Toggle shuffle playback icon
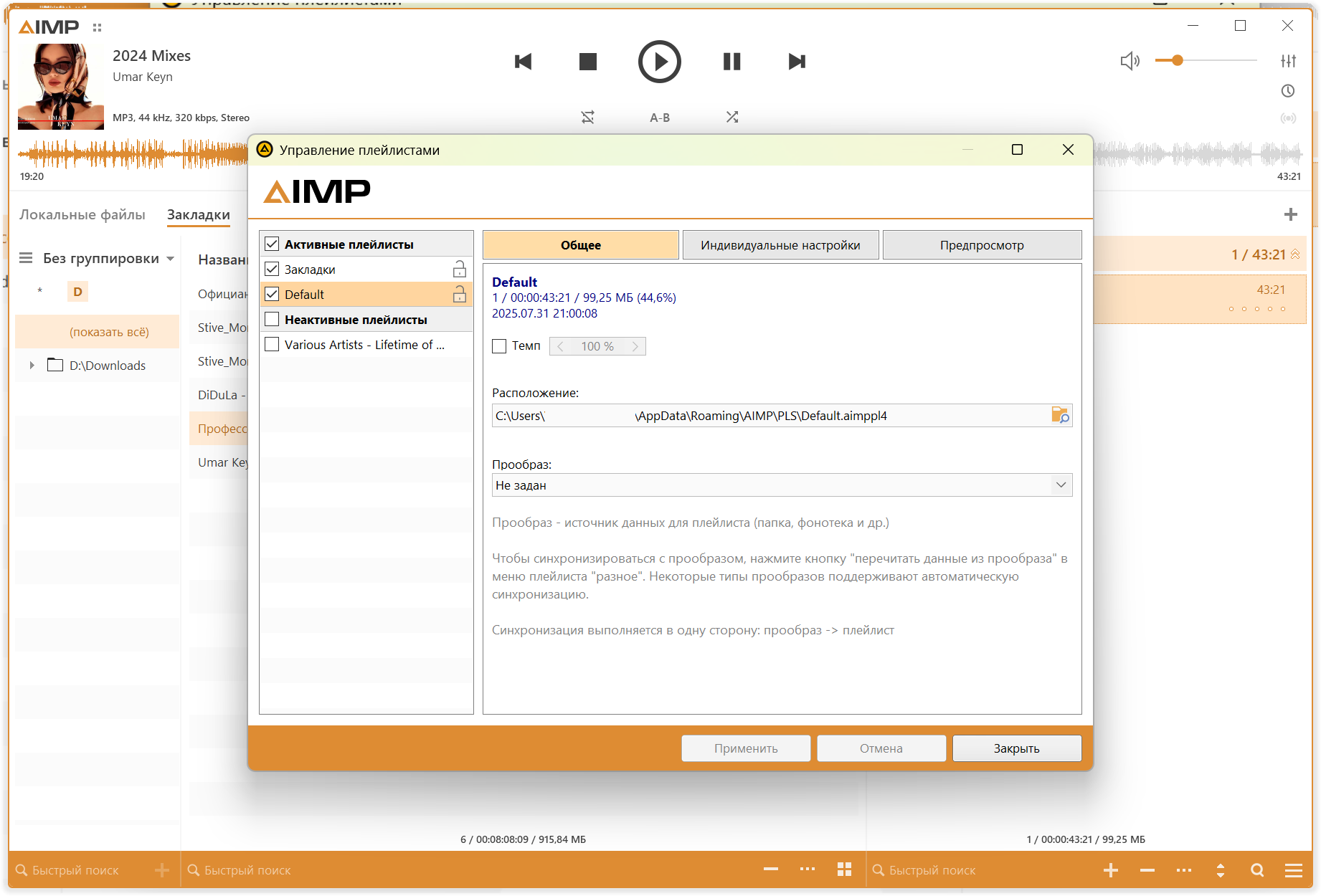The height and width of the screenshot is (896, 1321). point(732,117)
